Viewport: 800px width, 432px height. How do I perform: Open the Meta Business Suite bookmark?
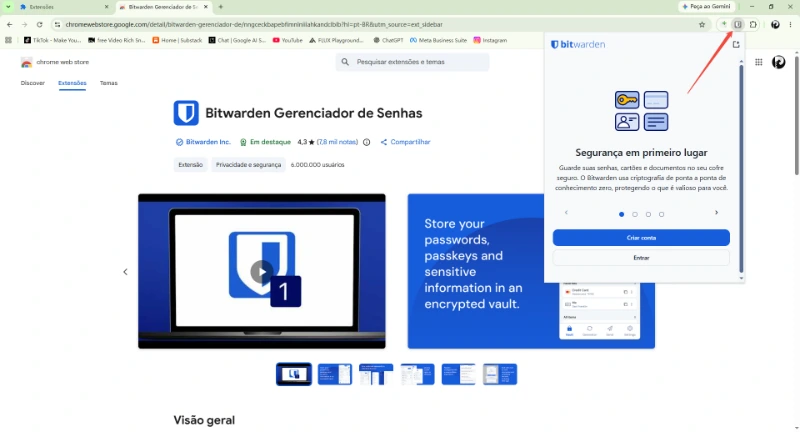tap(439, 40)
